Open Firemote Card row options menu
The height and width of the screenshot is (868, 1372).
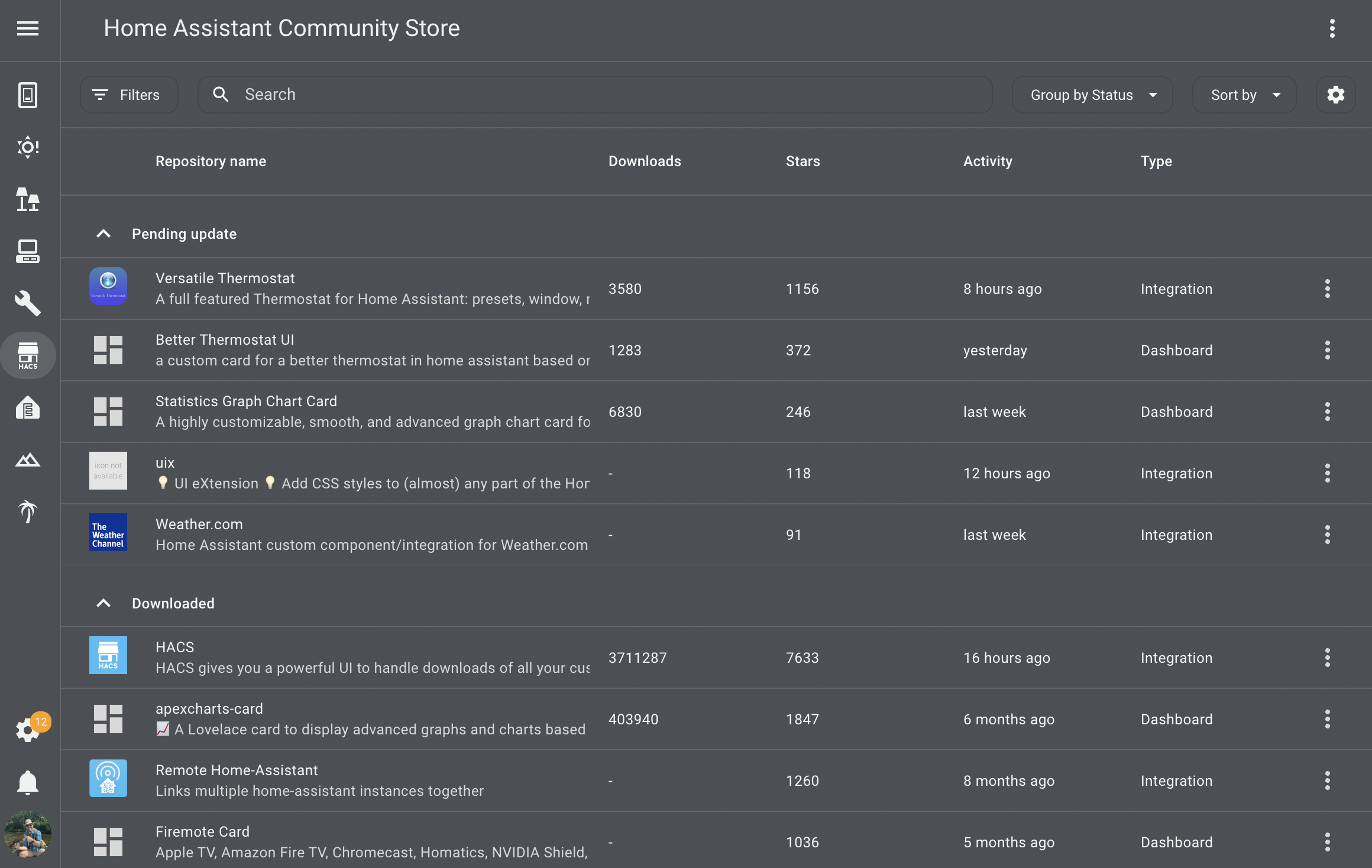click(1328, 842)
